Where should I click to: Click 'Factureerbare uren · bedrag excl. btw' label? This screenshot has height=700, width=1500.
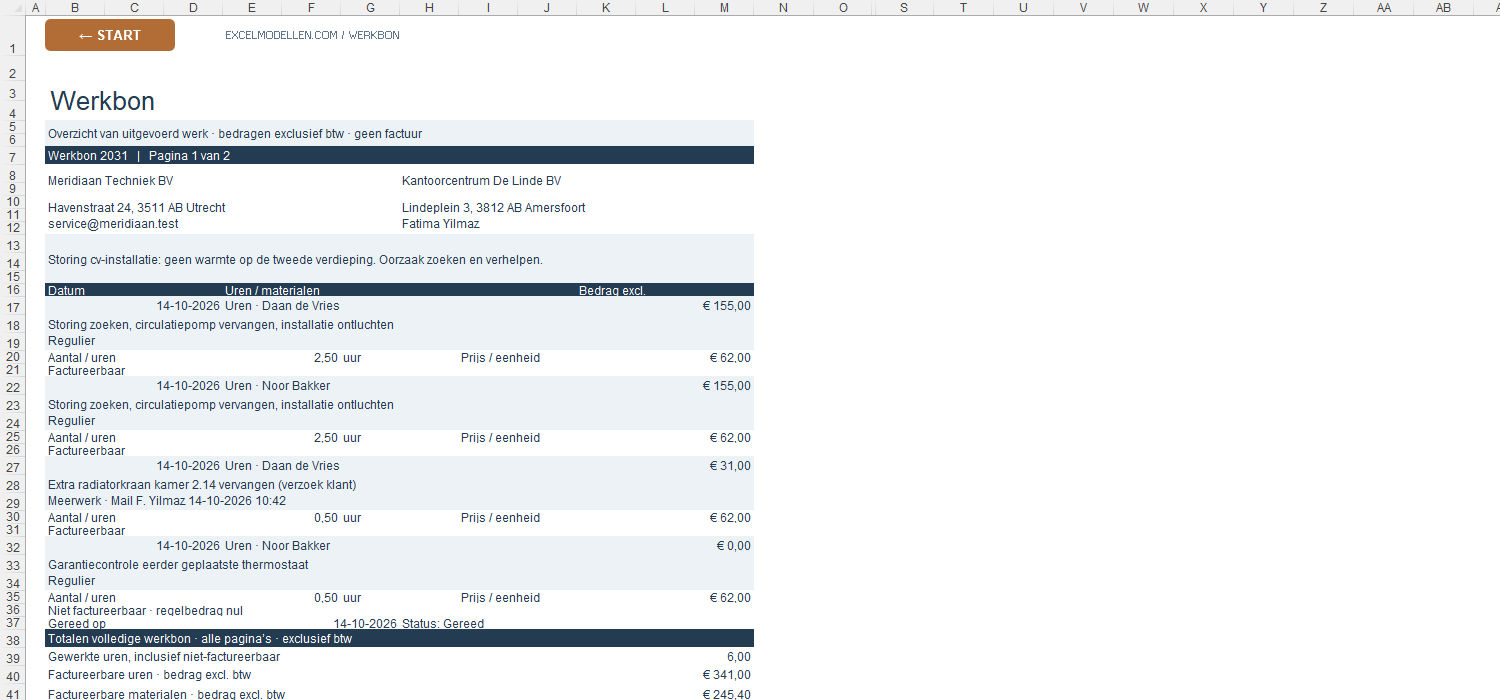pos(149,675)
